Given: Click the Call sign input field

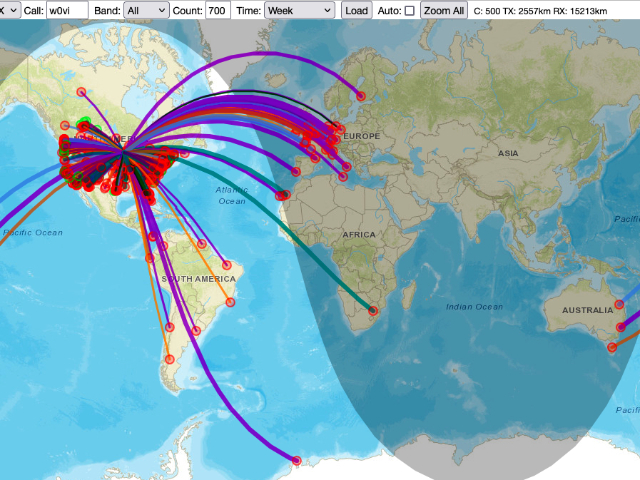Looking at the screenshot, I should click(67, 10).
